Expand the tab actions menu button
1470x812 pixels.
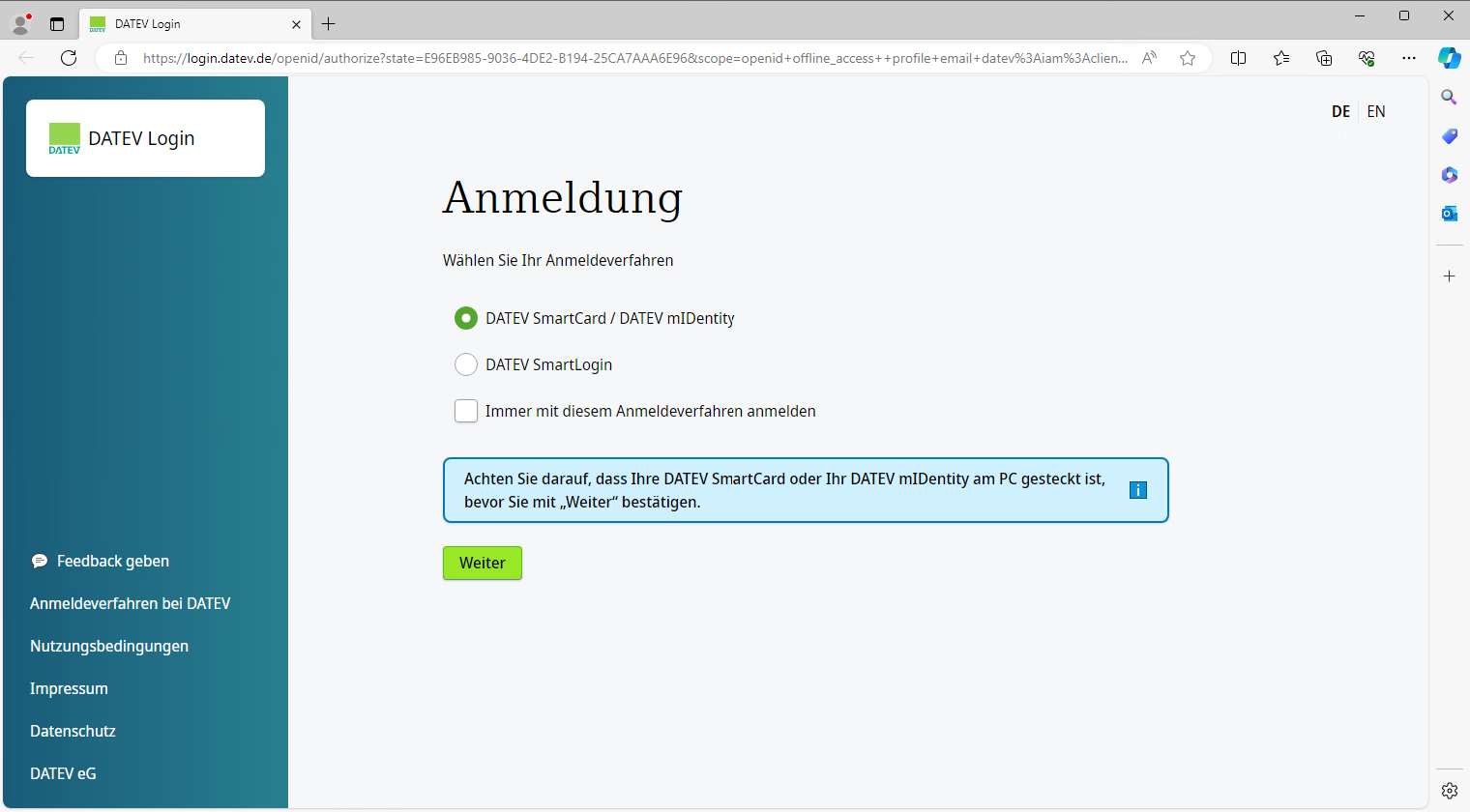(57, 24)
